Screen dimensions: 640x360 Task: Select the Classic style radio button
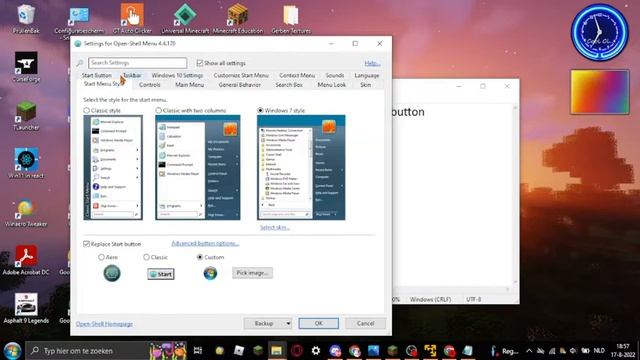pos(86,110)
